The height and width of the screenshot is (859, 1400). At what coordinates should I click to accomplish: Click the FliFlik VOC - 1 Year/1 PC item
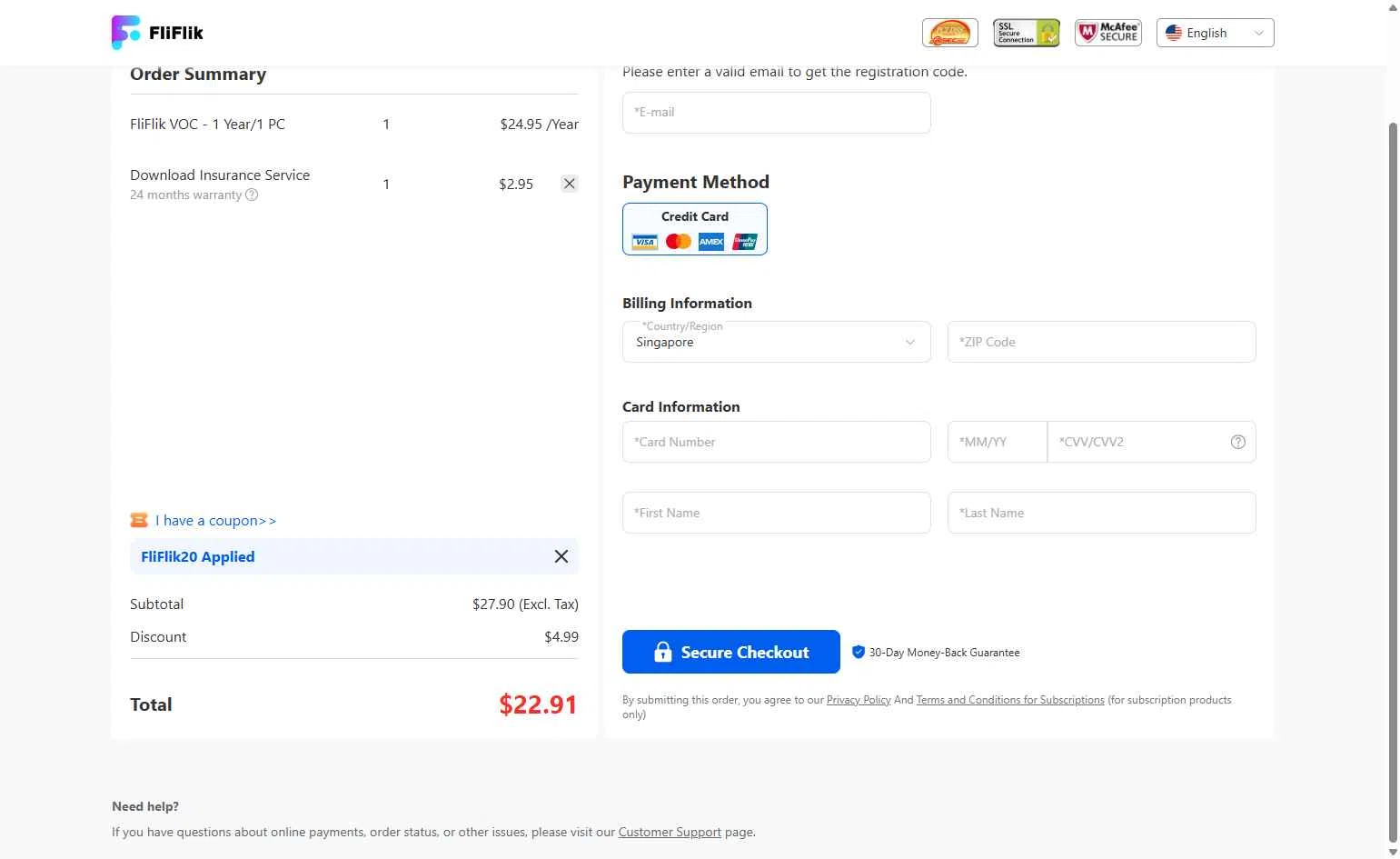(207, 125)
